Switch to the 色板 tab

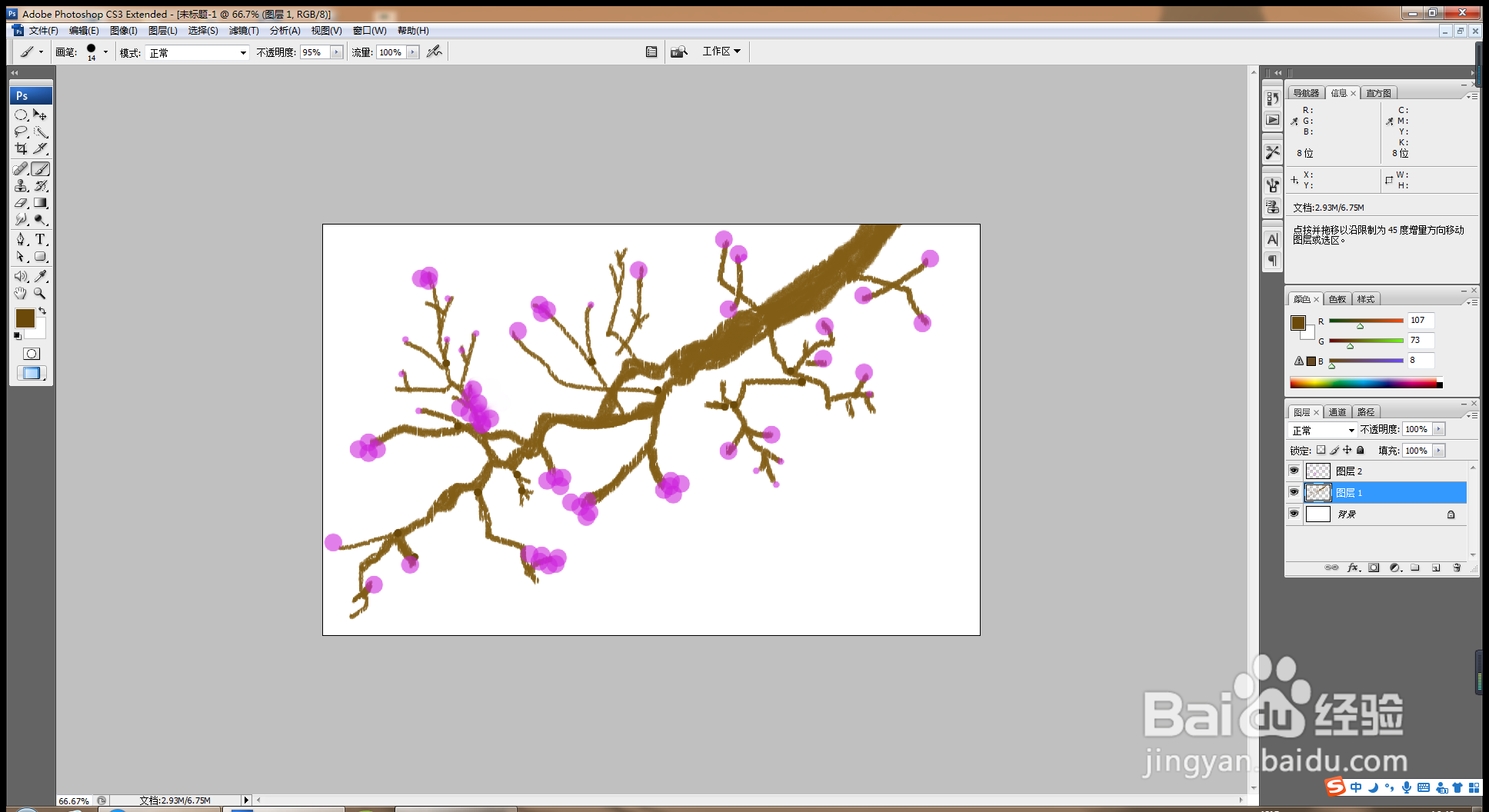[1337, 299]
